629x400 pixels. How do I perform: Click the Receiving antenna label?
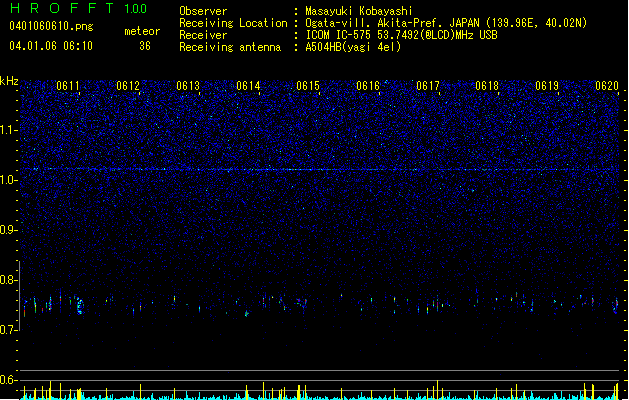click(x=230, y=47)
